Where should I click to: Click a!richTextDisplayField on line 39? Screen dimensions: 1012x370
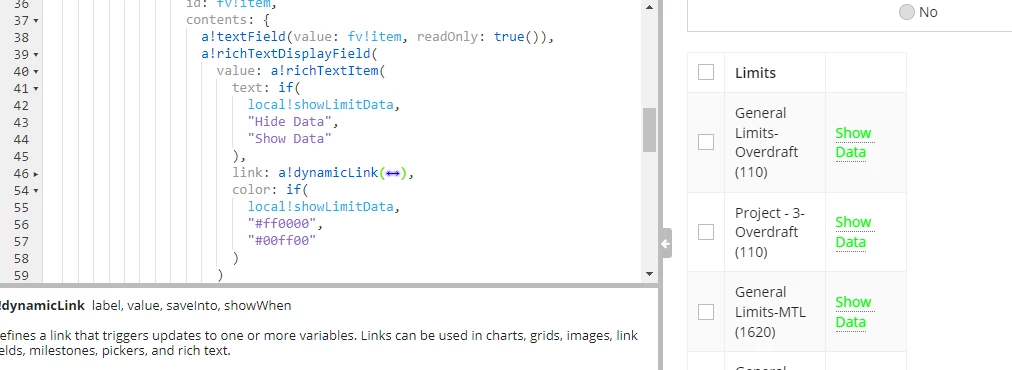285,54
